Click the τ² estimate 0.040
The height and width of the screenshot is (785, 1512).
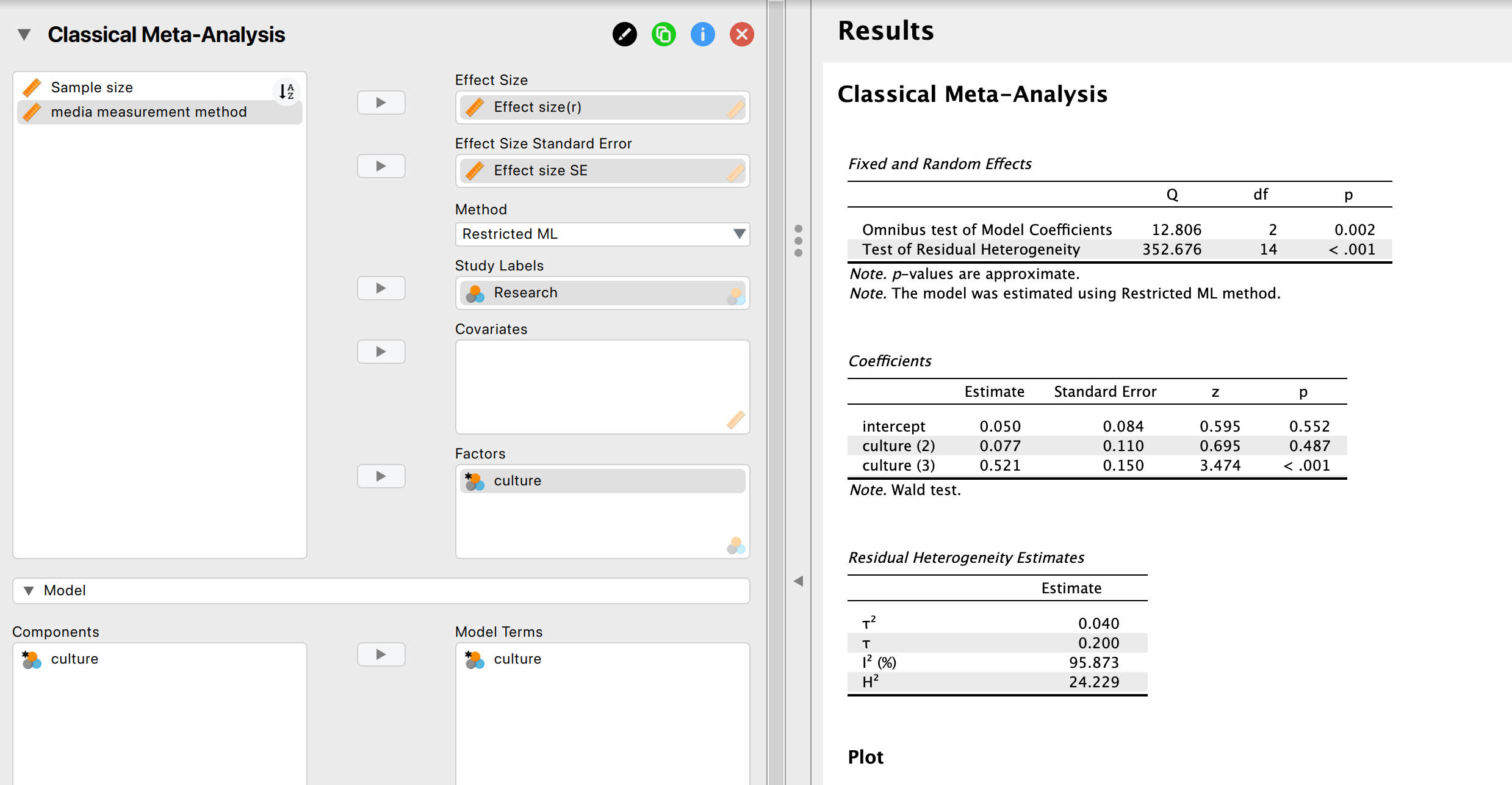(x=1098, y=624)
